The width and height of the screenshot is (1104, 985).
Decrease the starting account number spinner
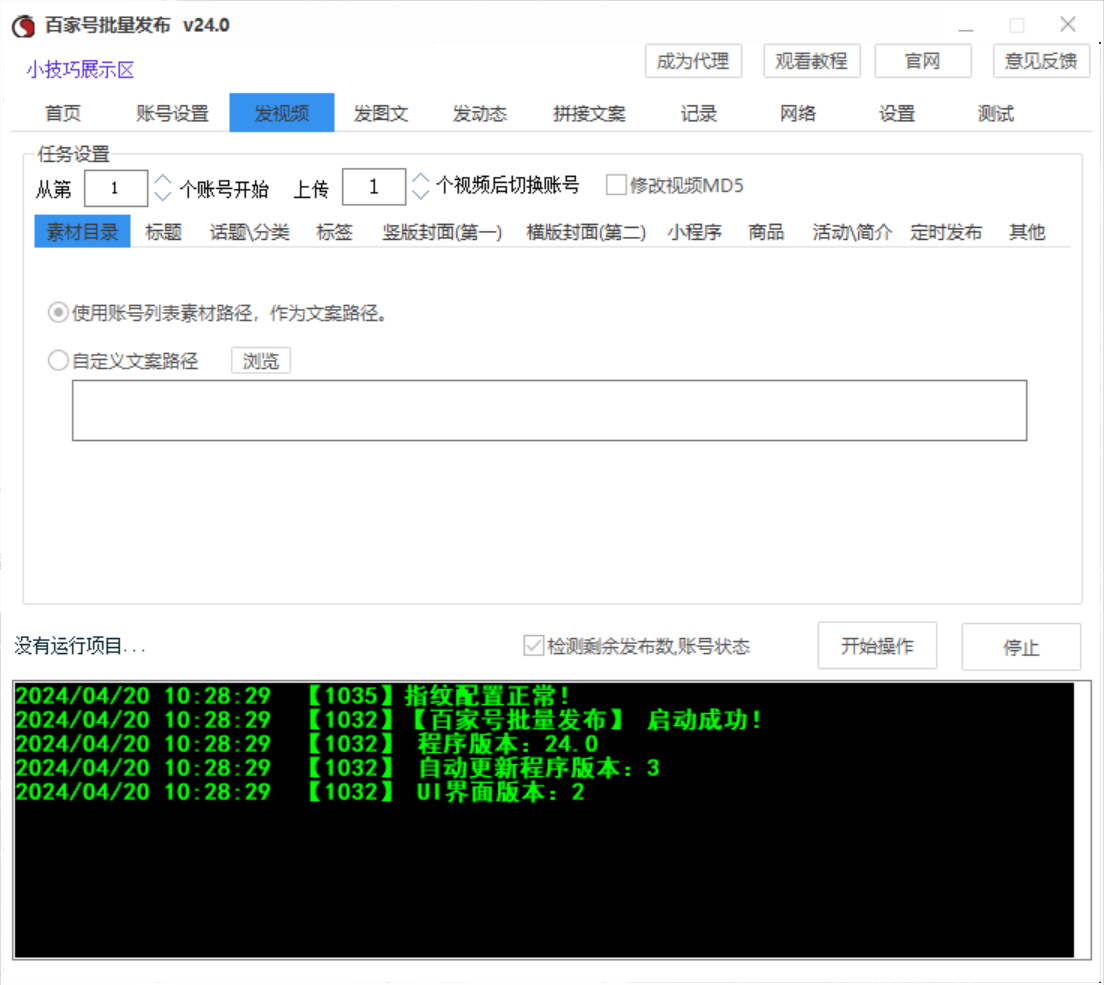pyautogui.click(x=163, y=195)
